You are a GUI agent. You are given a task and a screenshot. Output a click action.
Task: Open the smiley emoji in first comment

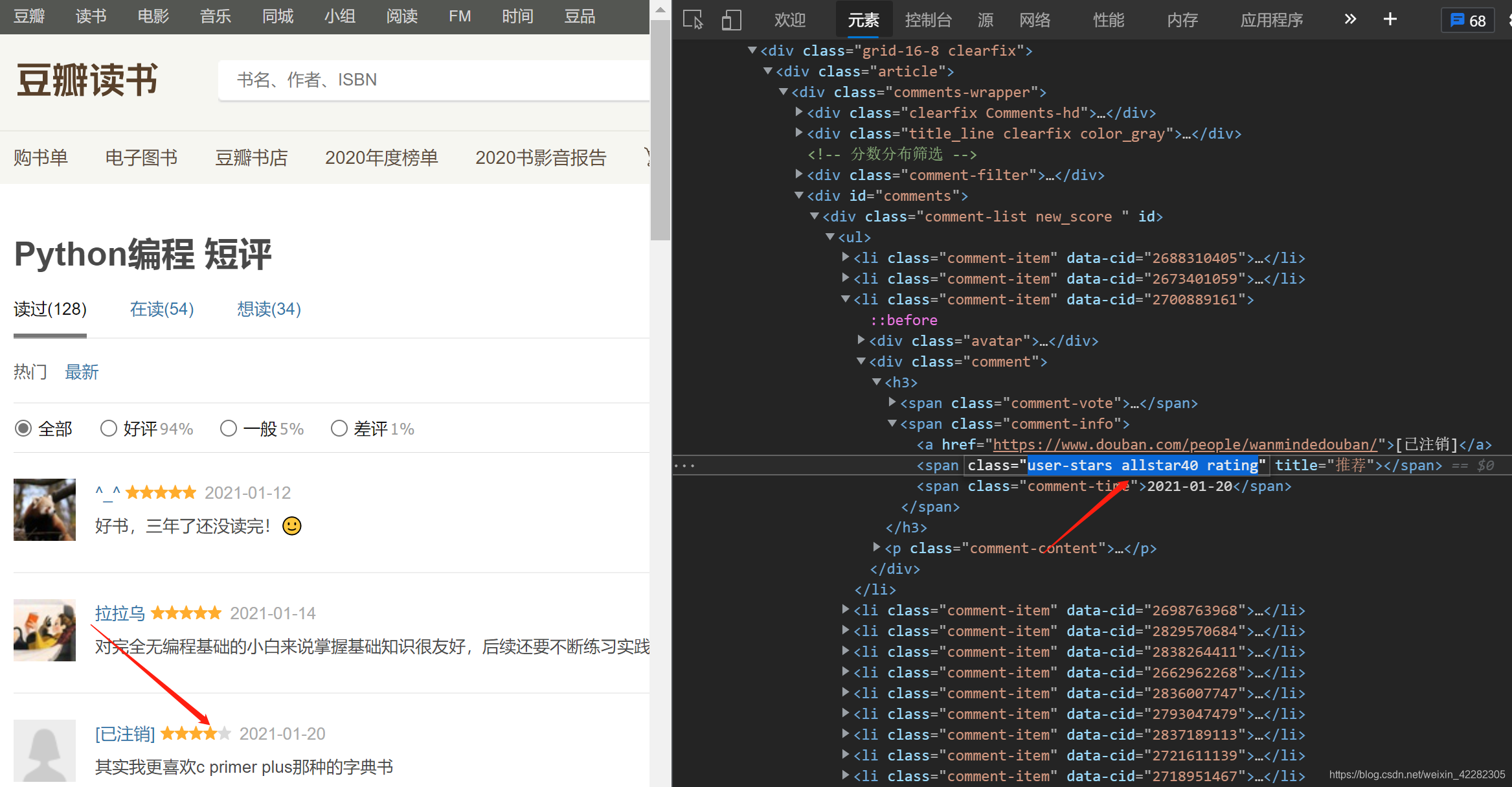click(292, 526)
